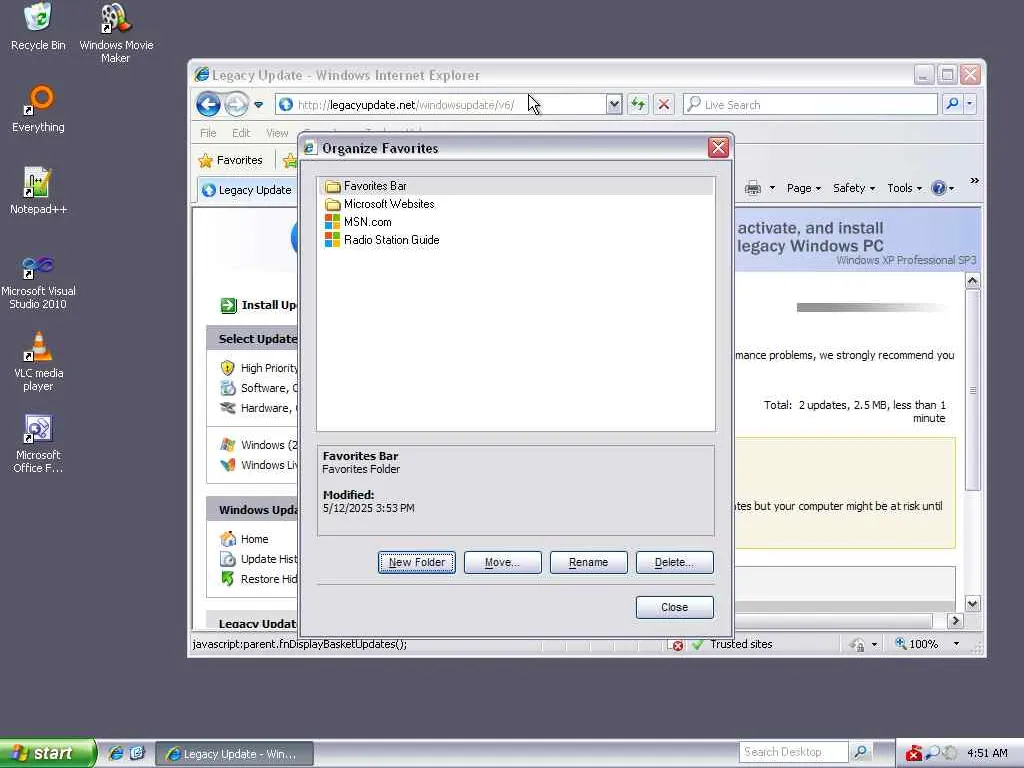The height and width of the screenshot is (768, 1024).
Task: Click the Live Search box
Action: [810, 104]
